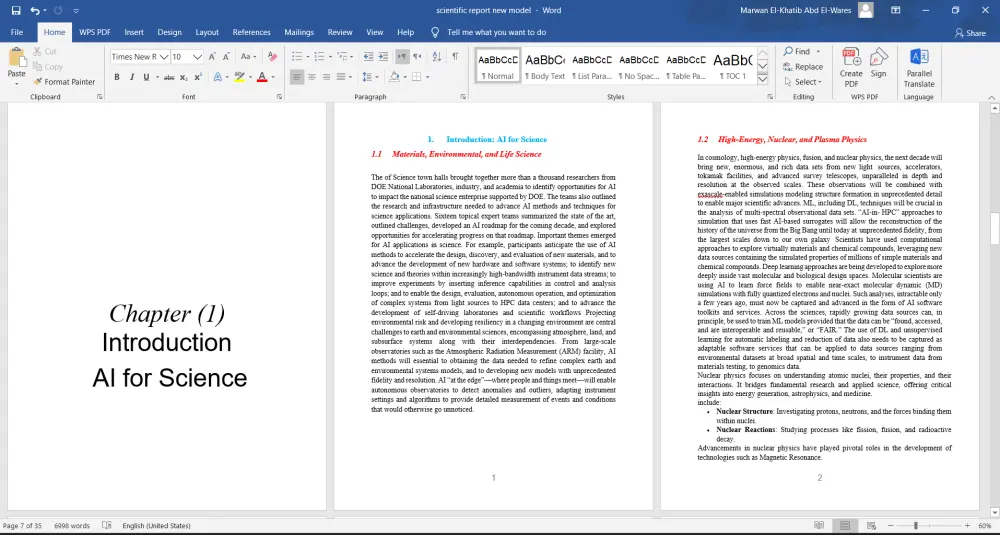The image size is (1000, 535).
Task: Apply strikethrough formatting
Action: click(168, 77)
